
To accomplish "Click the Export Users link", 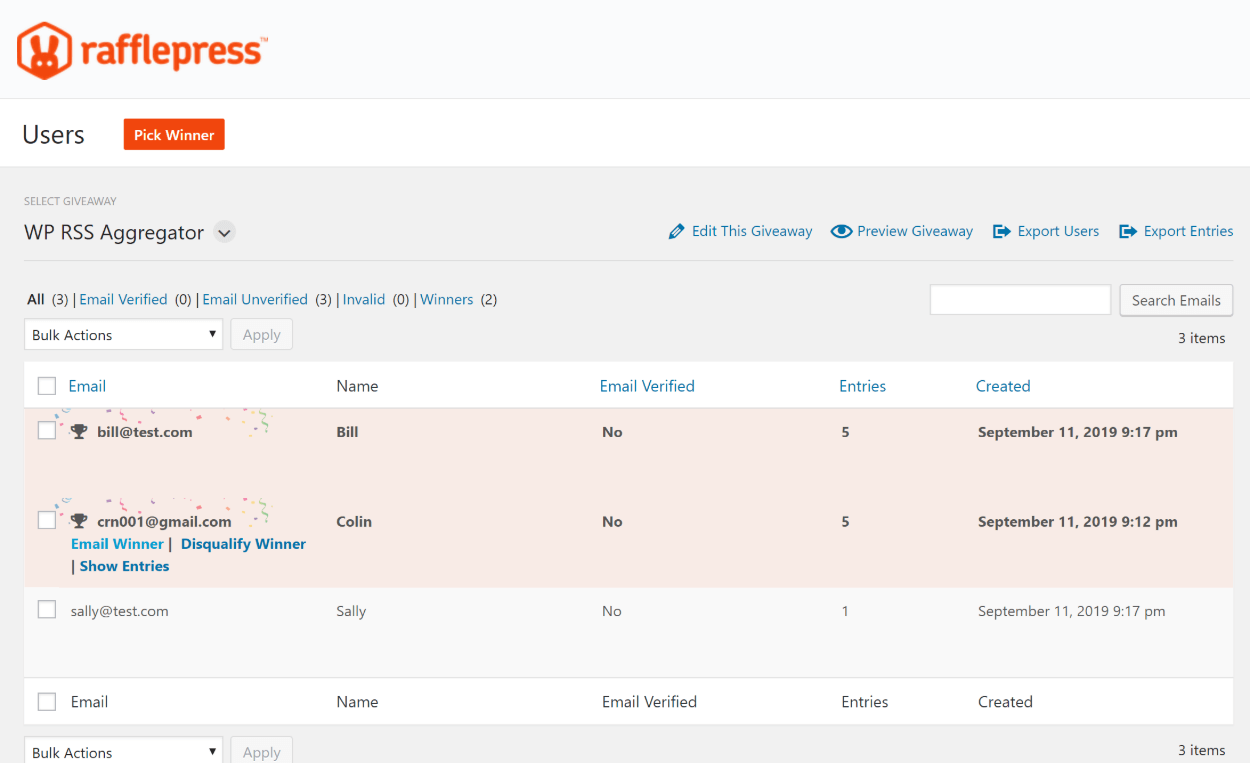I will pos(1058,231).
